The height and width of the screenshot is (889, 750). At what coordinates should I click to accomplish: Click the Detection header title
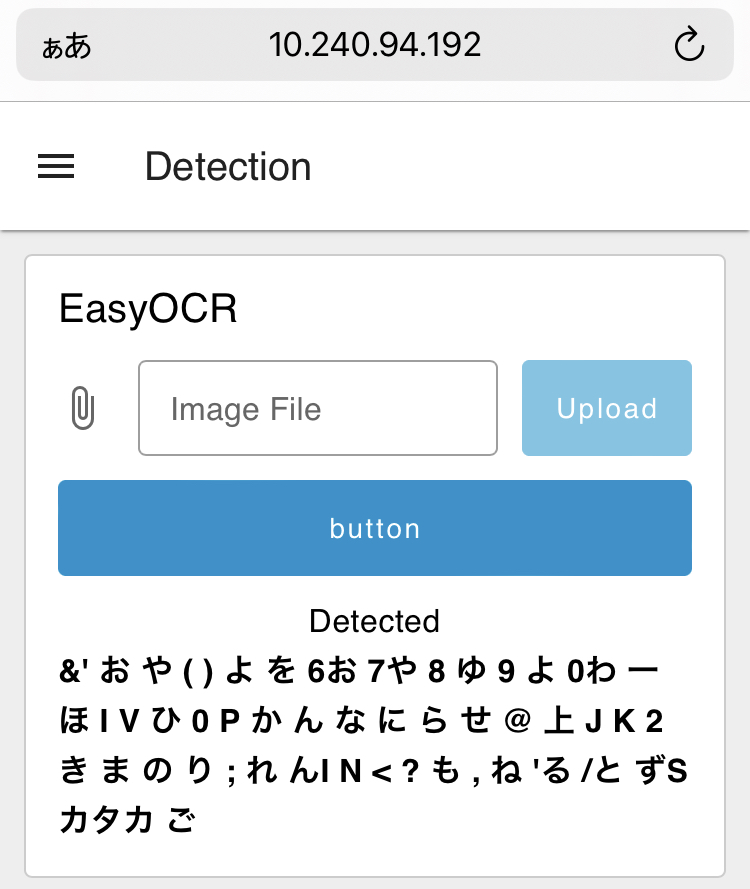click(x=228, y=166)
